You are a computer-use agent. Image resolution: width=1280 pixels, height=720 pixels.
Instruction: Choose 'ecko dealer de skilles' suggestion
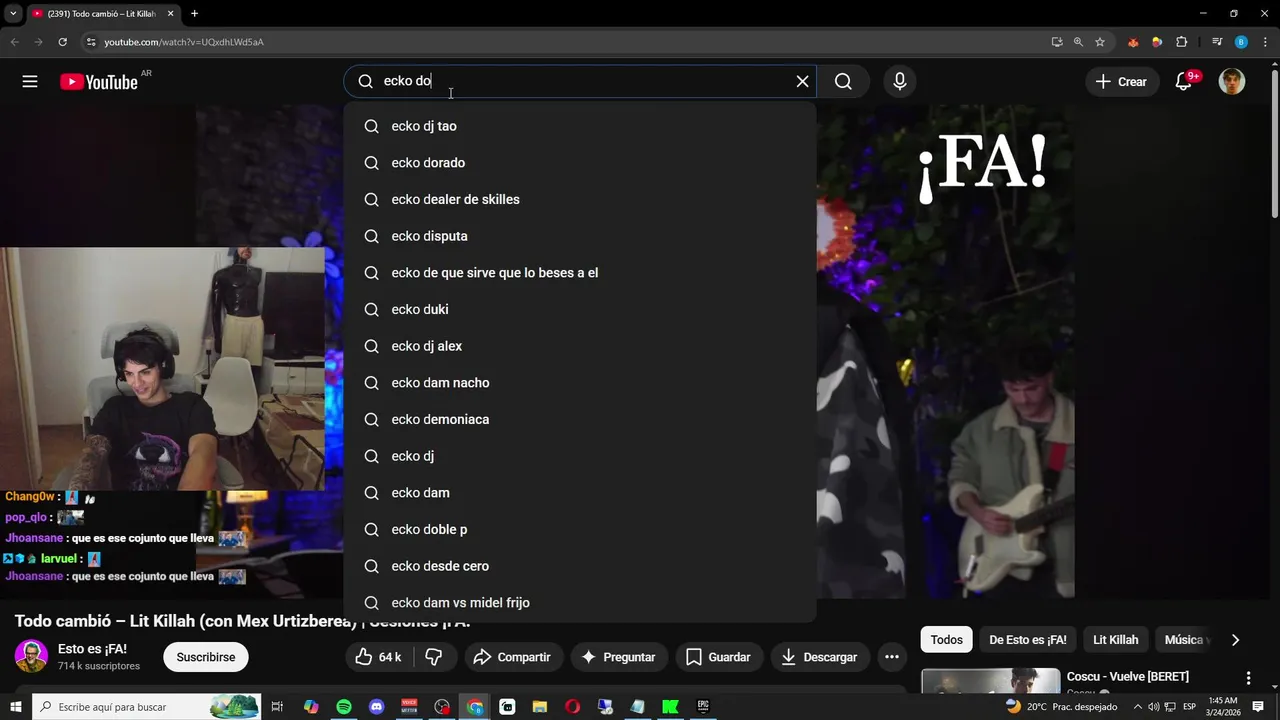pyautogui.click(x=580, y=199)
